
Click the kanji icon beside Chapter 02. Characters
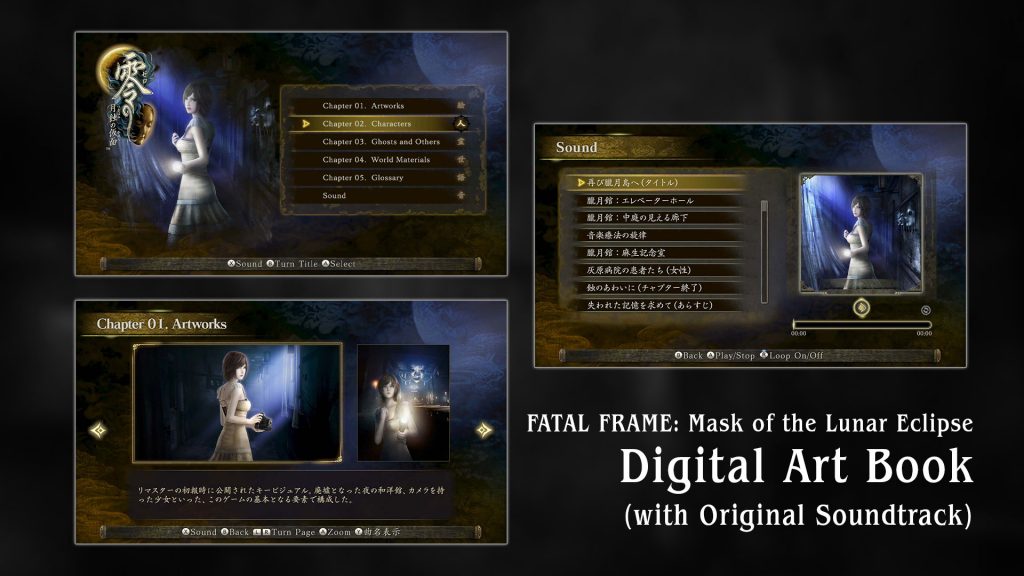tap(460, 124)
